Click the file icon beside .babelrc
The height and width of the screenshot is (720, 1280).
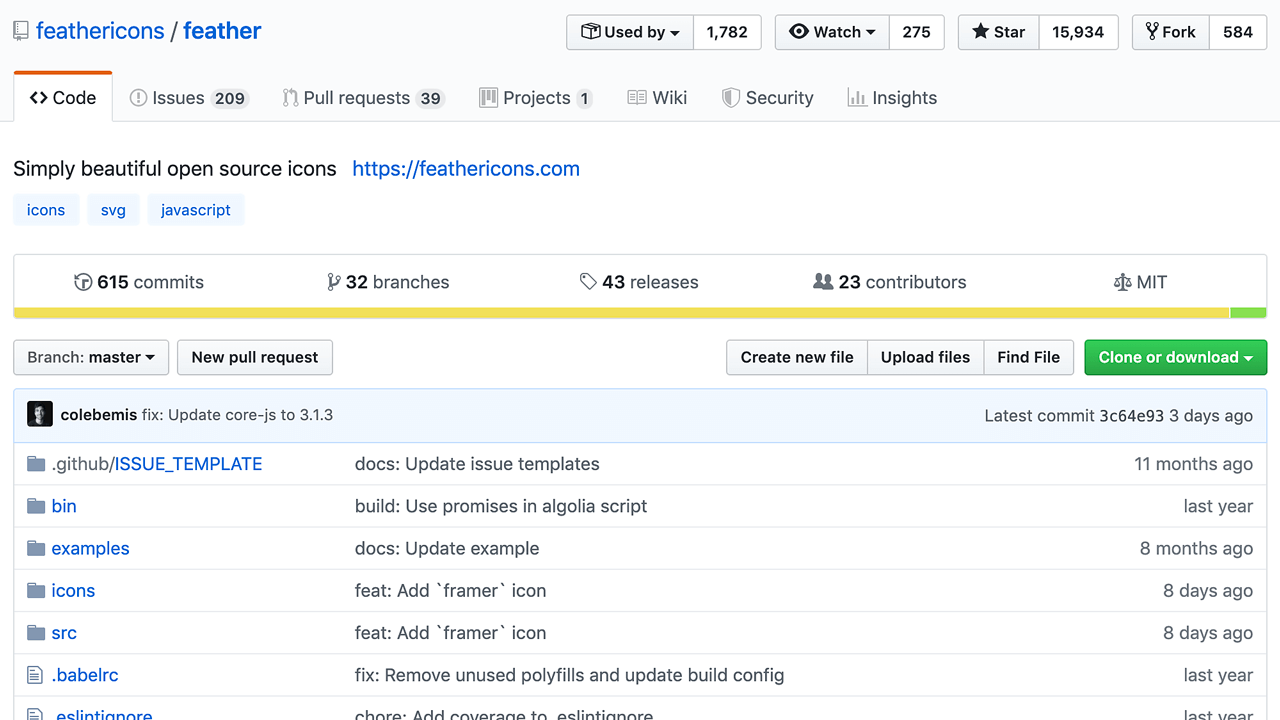(x=36, y=675)
